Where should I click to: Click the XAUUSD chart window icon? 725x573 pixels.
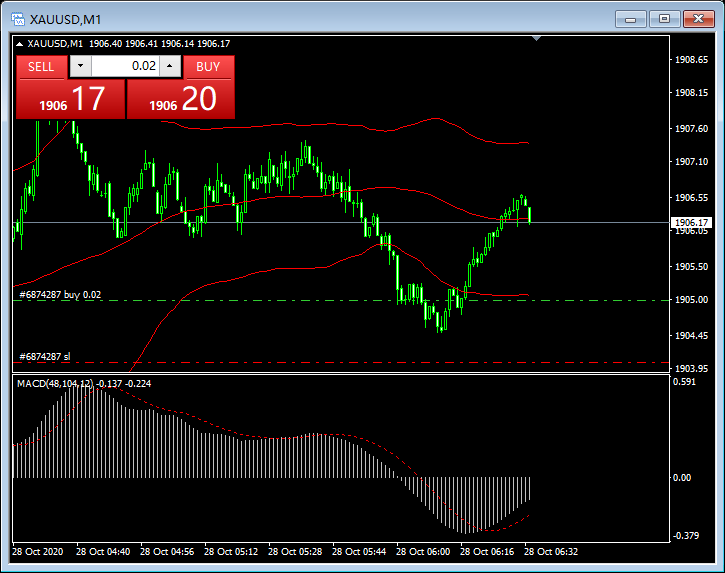tap(18, 19)
